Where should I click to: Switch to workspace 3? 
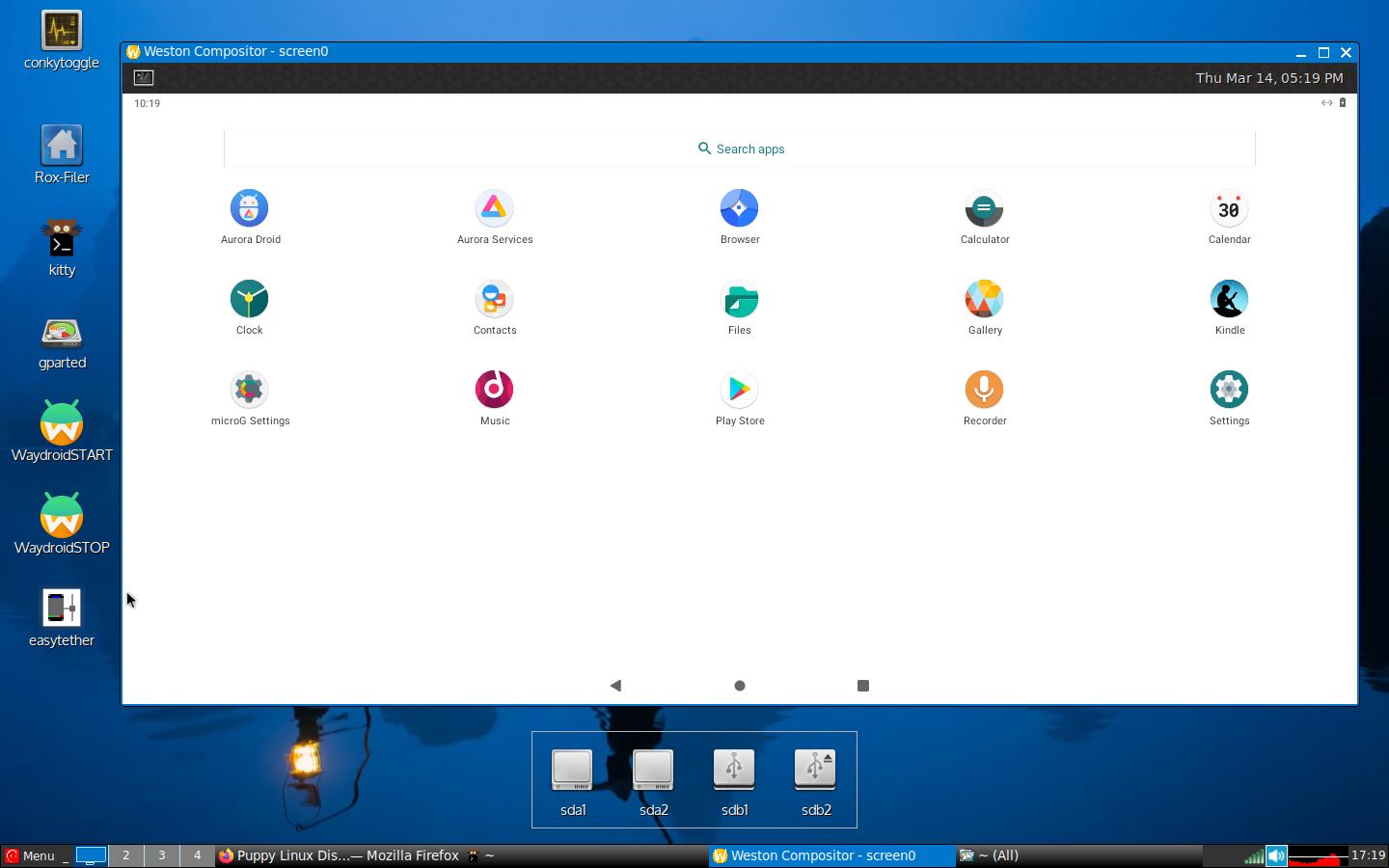[161, 855]
